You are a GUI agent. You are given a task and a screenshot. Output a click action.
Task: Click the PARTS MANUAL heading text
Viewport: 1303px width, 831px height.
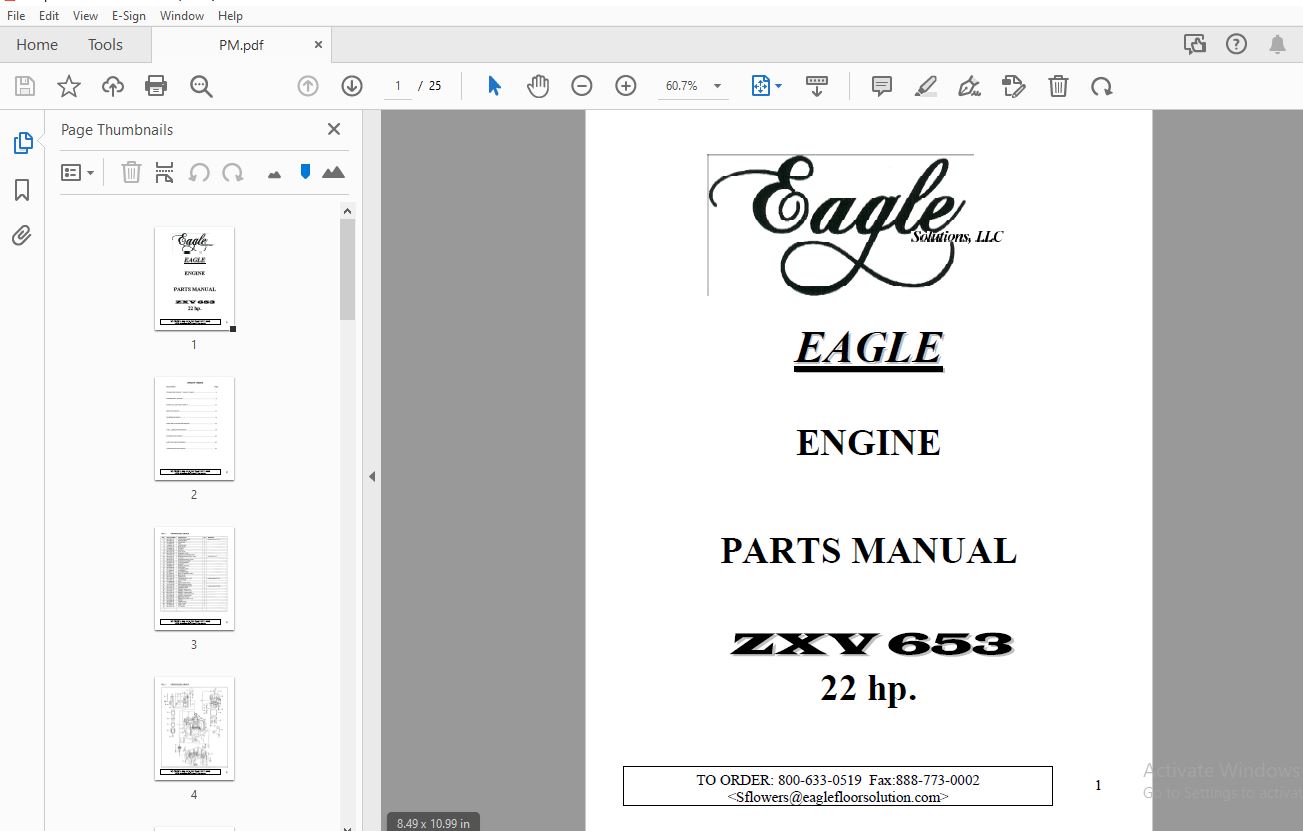(868, 551)
